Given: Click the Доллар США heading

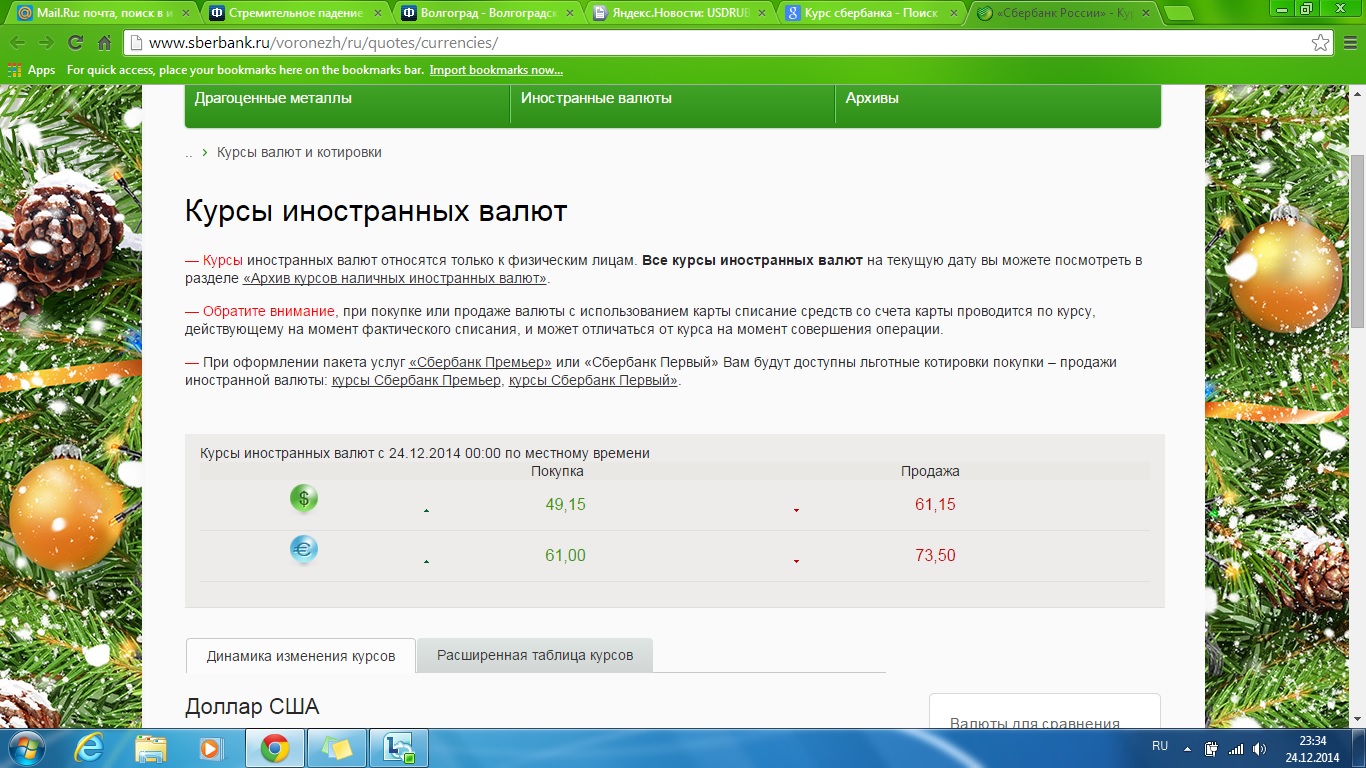Looking at the screenshot, I should click(252, 707).
